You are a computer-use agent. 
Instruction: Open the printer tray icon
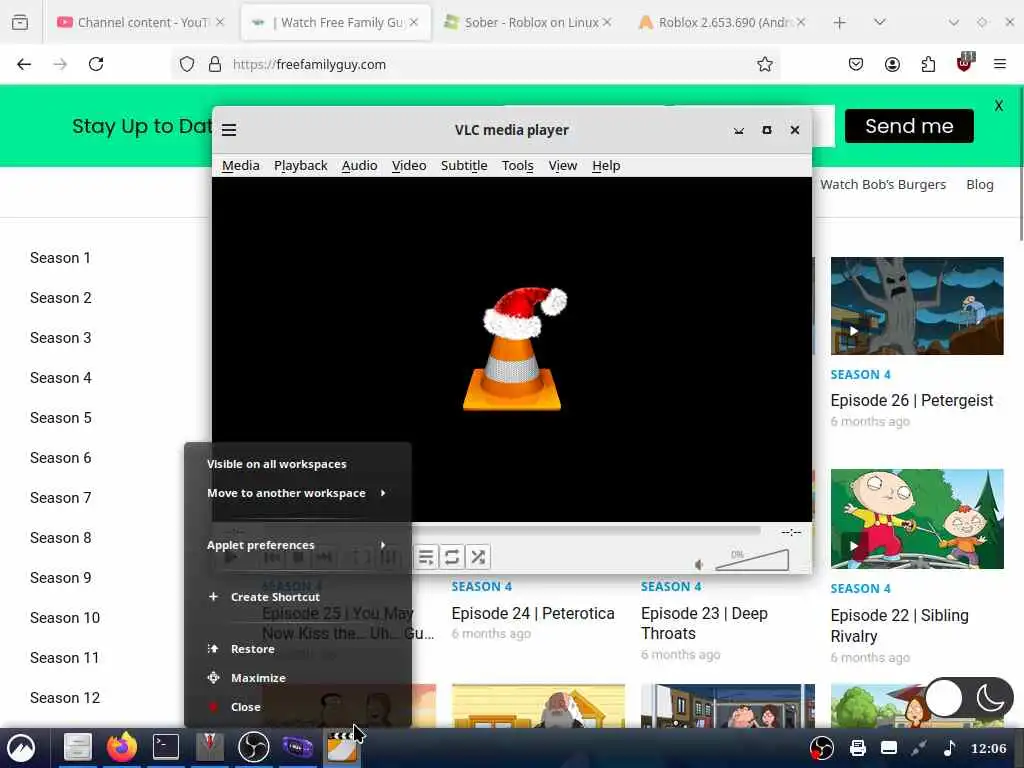857,748
